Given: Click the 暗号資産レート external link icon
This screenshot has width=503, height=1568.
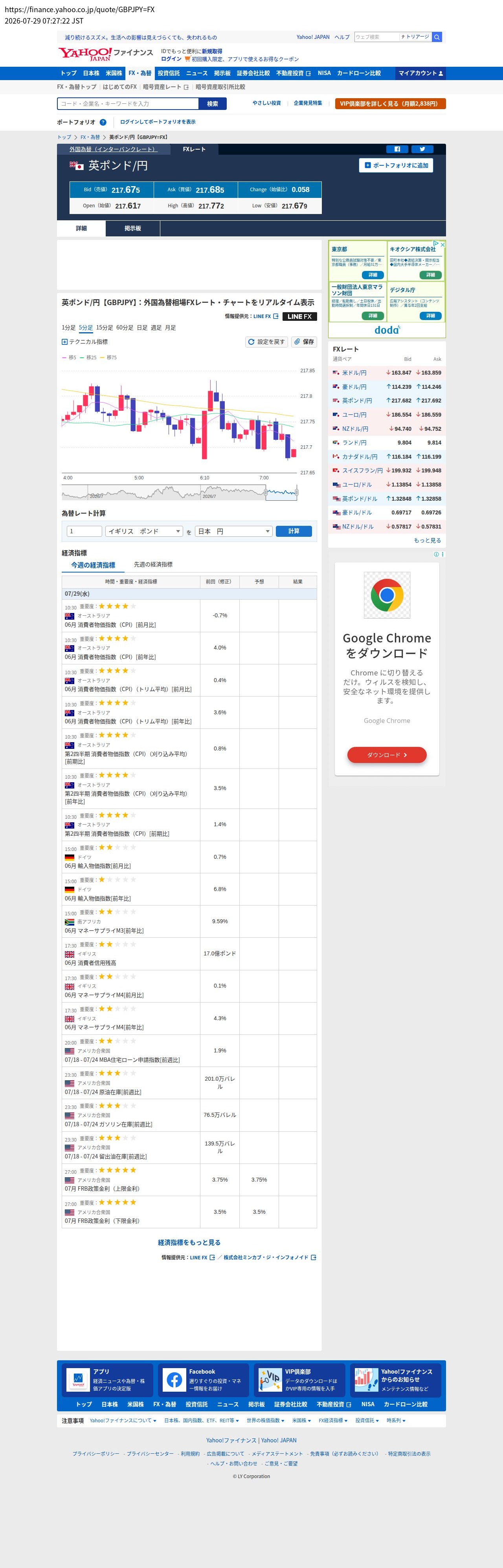Looking at the screenshot, I should (x=186, y=87).
